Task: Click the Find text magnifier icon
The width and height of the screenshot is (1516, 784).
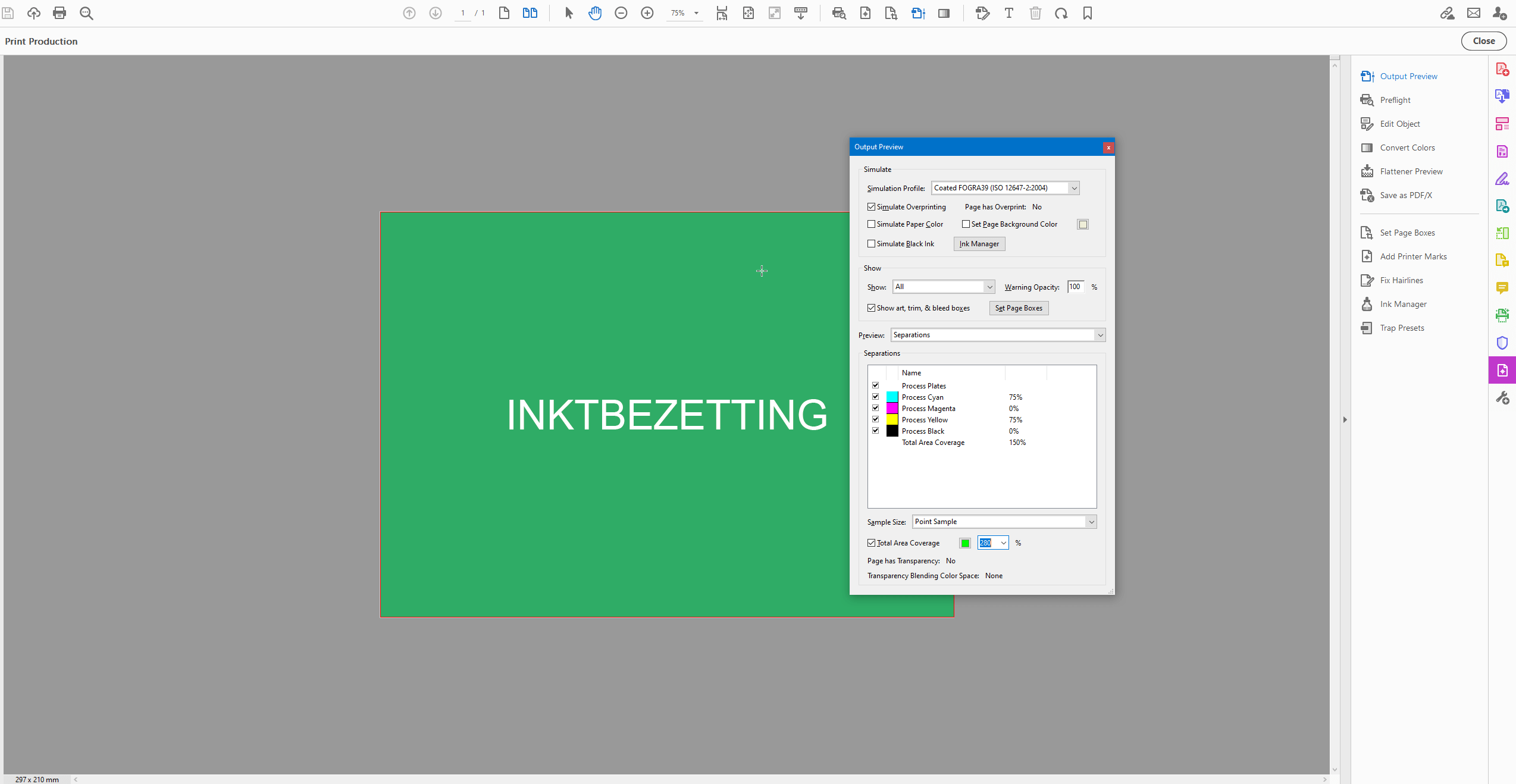Action: pyautogui.click(x=86, y=13)
